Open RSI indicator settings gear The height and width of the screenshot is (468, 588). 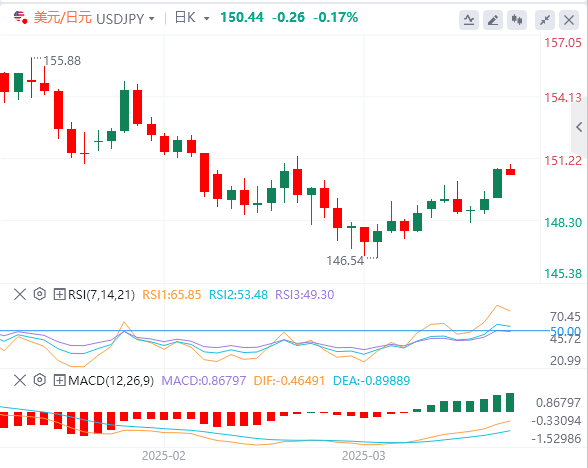39,294
